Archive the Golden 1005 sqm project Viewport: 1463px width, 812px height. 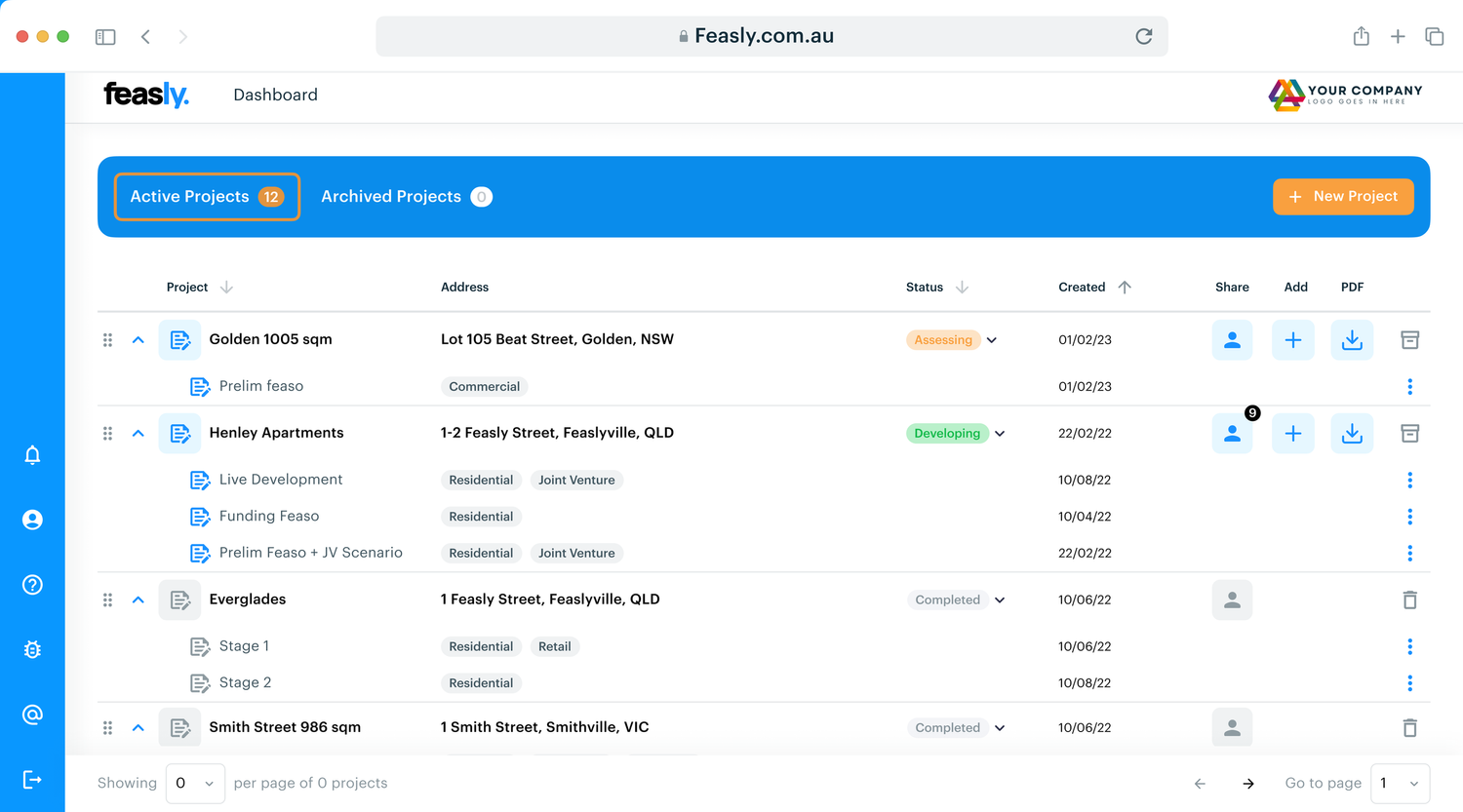(x=1409, y=339)
